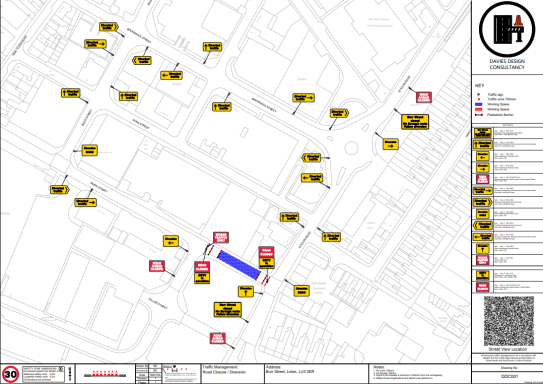Click the Road Ahead Closed sign in legend table

(x=482, y=179)
